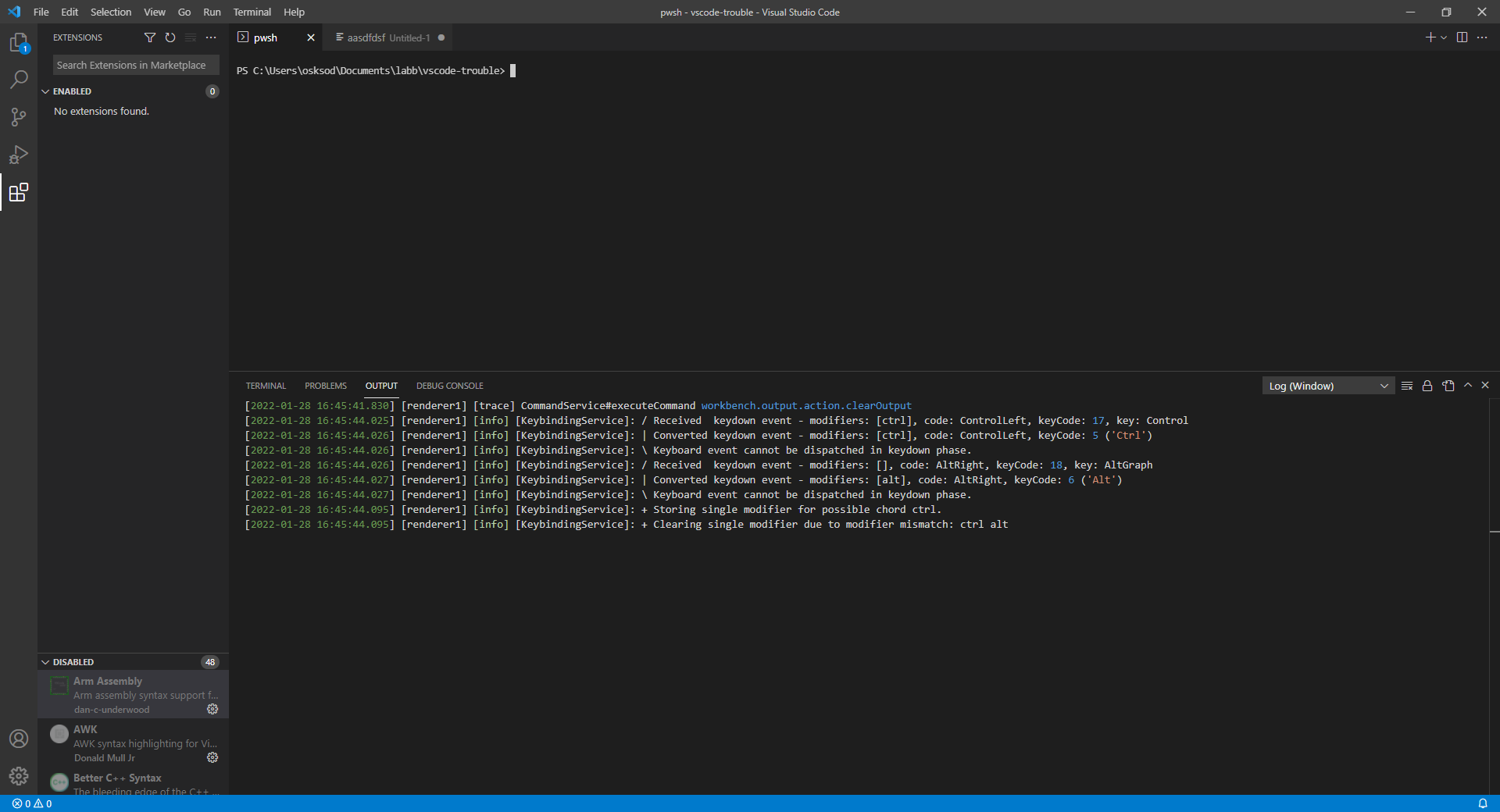Refresh the extensions list

(x=170, y=37)
